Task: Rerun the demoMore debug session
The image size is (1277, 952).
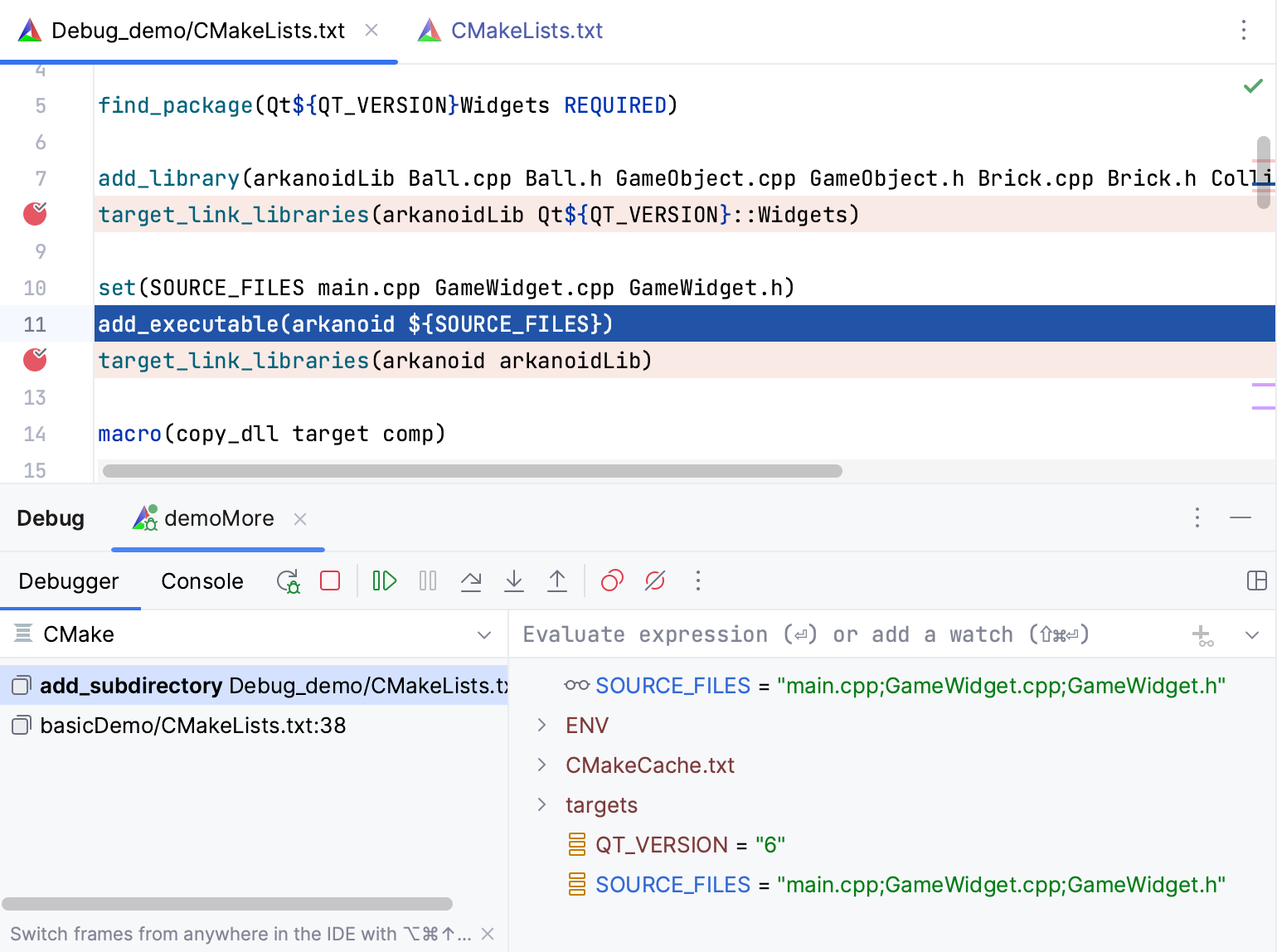Action: 288,580
